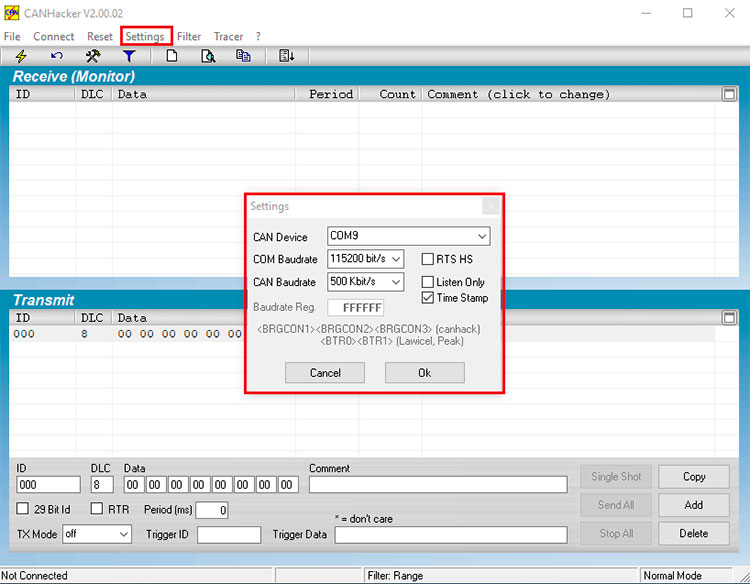Click the Receive Data column header
The height and width of the screenshot is (584, 750).
pos(204,94)
